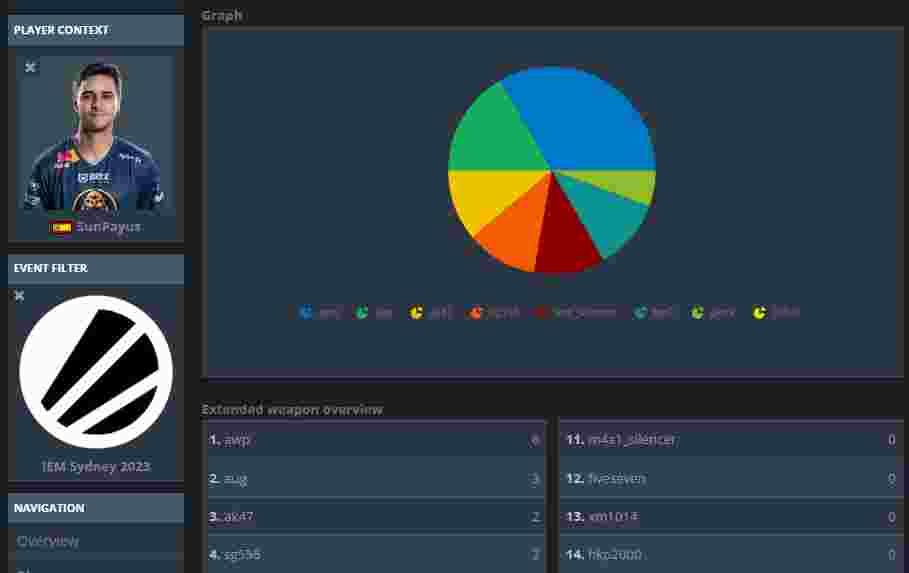Screen dimensions: 909x573
Task: Clear the IEM Sydney 2023 event filter
Action: pyautogui.click(x=19, y=295)
